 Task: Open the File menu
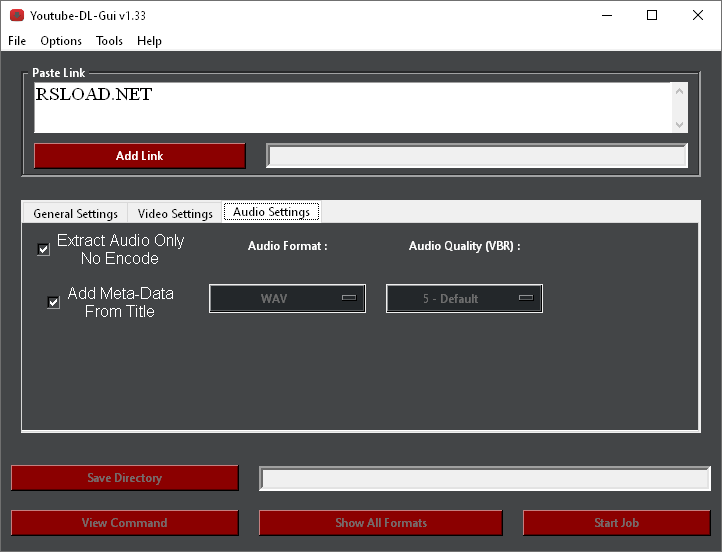pyautogui.click(x=17, y=41)
